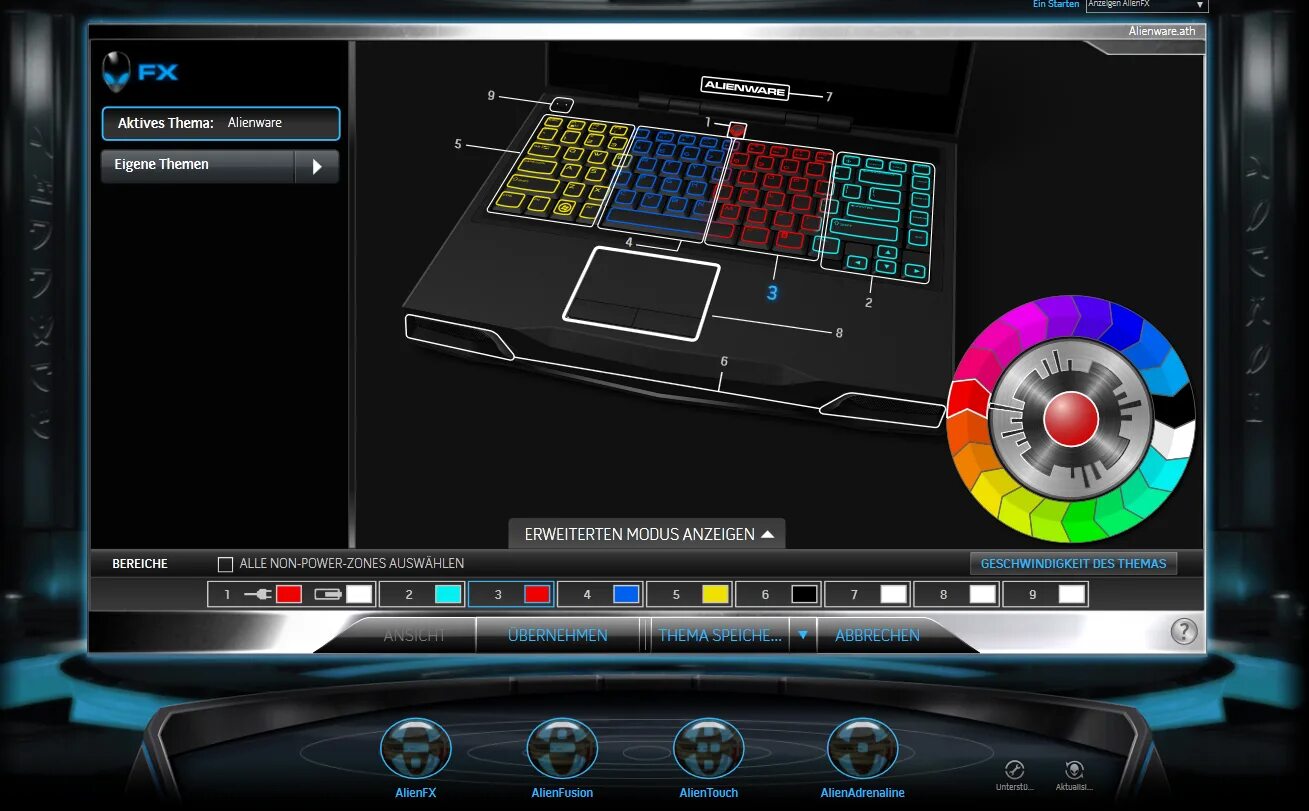The image size is (1309, 811).
Task: Select zone 2 tab in the Bereiche row
Action: point(423,594)
